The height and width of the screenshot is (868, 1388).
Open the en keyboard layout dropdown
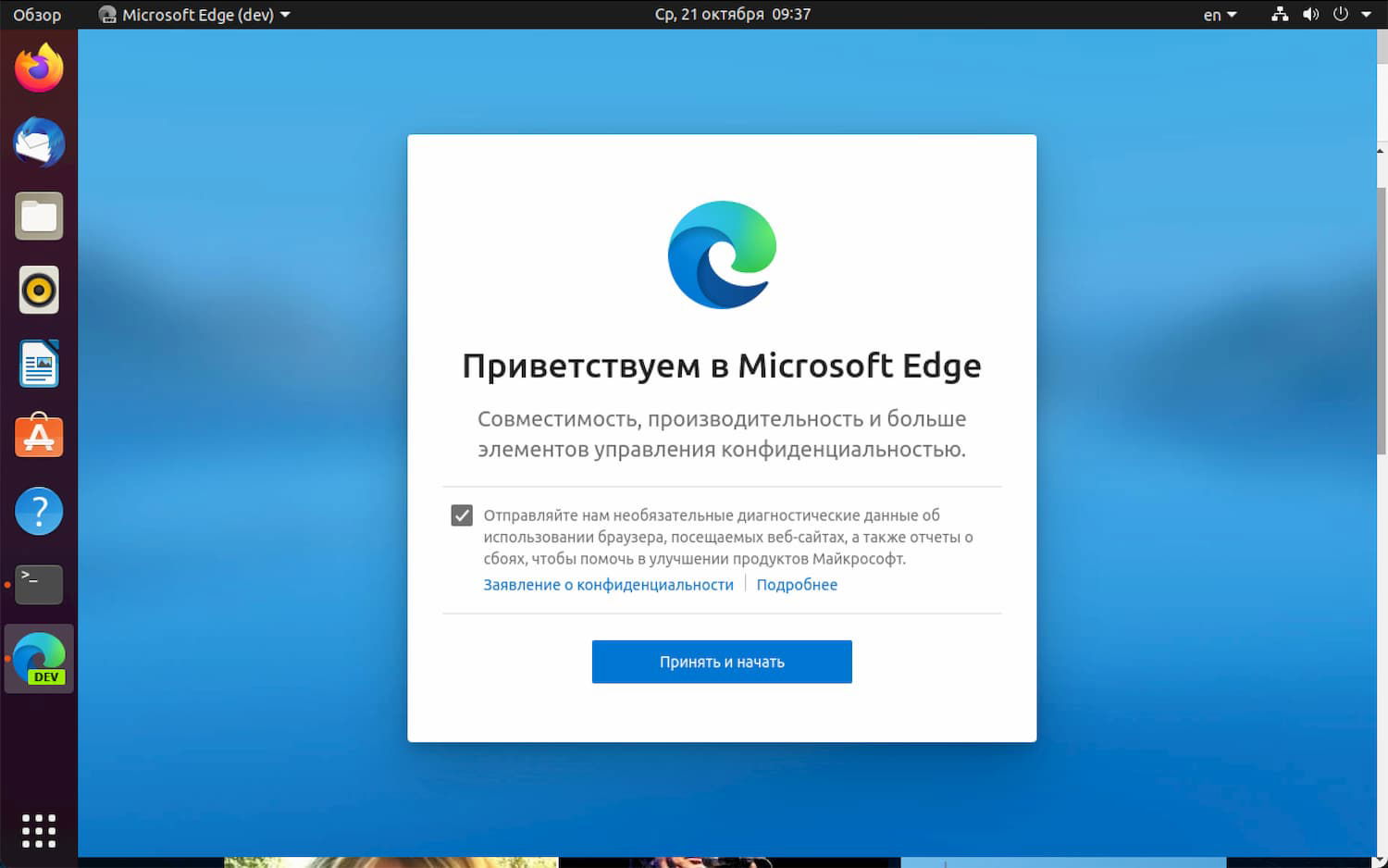[x=1218, y=14]
